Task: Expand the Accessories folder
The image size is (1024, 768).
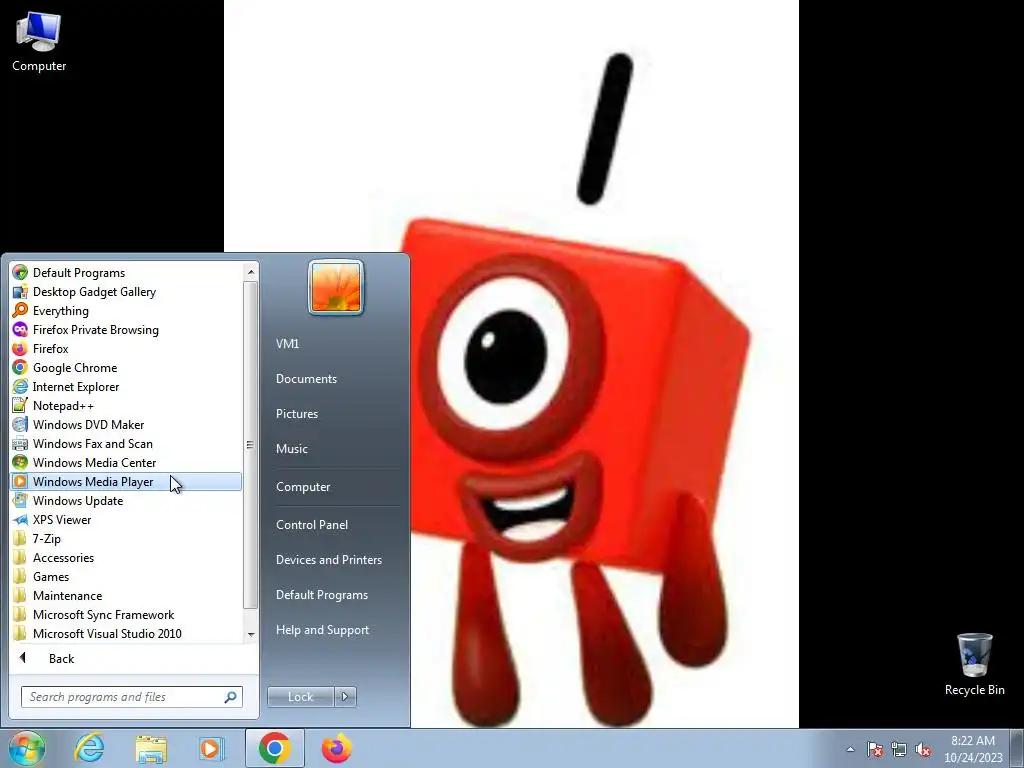Action: click(x=126, y=558)
